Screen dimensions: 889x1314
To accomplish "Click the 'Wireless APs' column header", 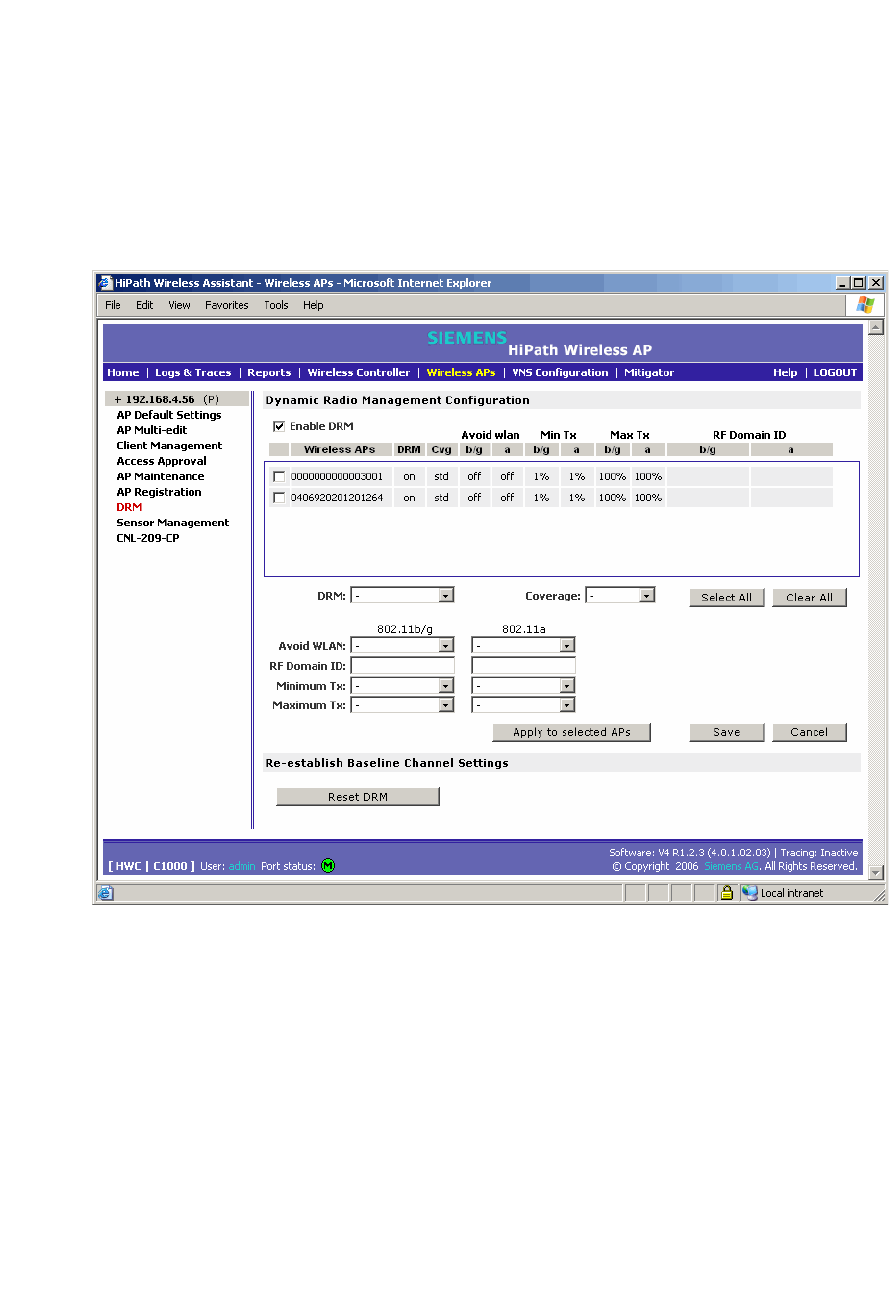I will [x=340, y=450].
